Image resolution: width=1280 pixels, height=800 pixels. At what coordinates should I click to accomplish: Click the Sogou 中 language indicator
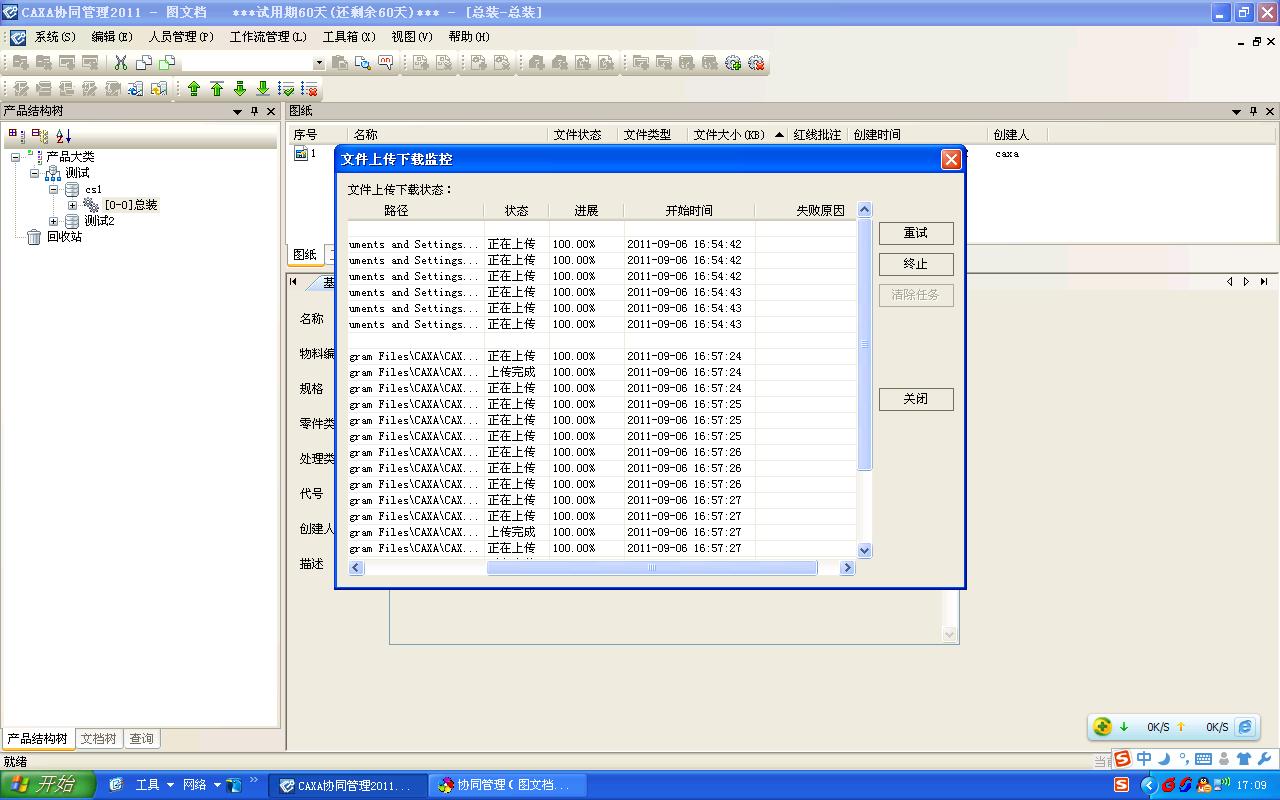pyautogui.click(x=1144, y=760)
